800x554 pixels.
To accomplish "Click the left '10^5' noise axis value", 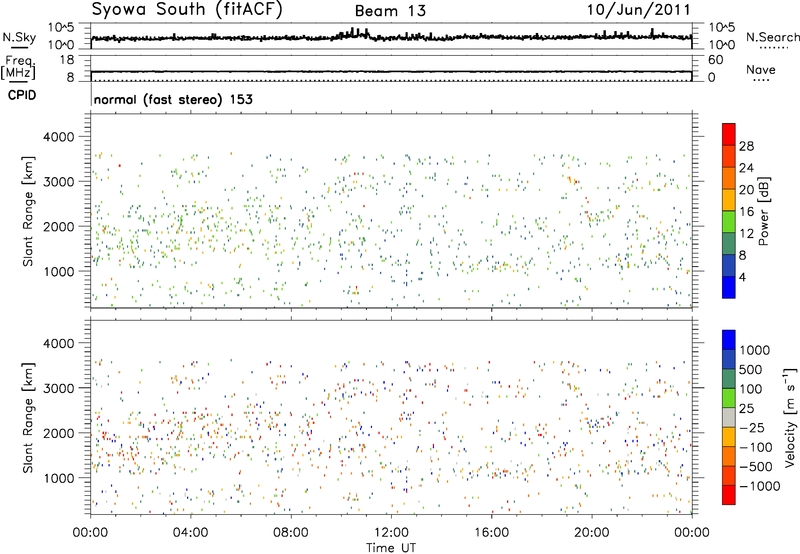I will coord(61,27).
